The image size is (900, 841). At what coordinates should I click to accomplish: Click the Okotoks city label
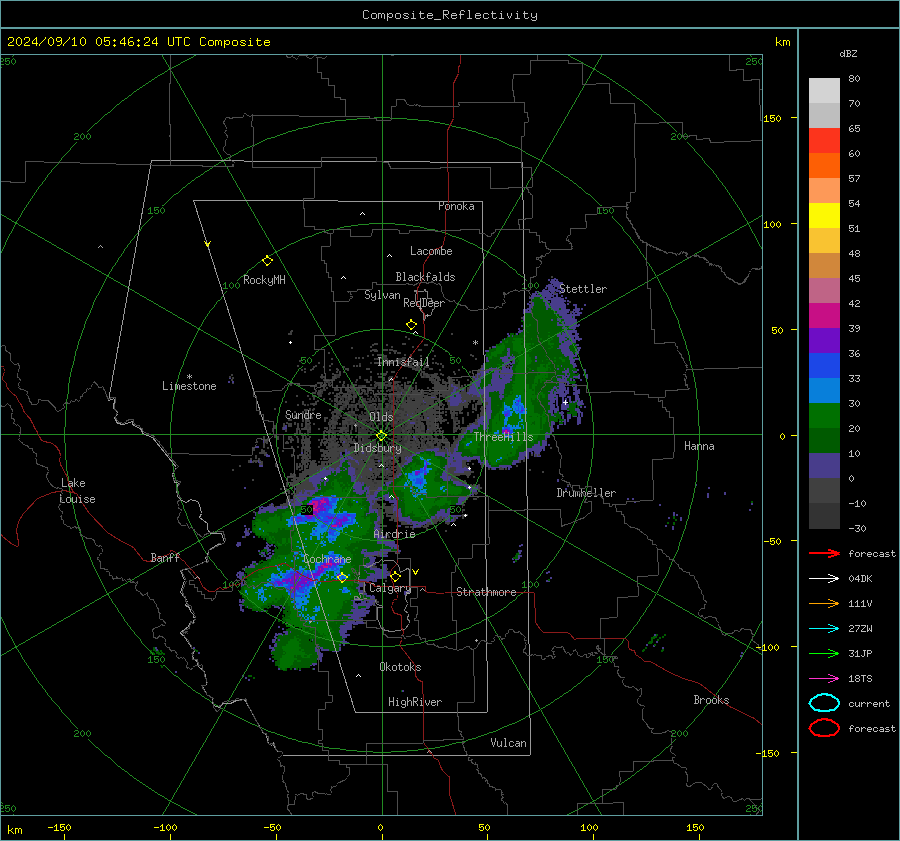(x=400, y=667)
